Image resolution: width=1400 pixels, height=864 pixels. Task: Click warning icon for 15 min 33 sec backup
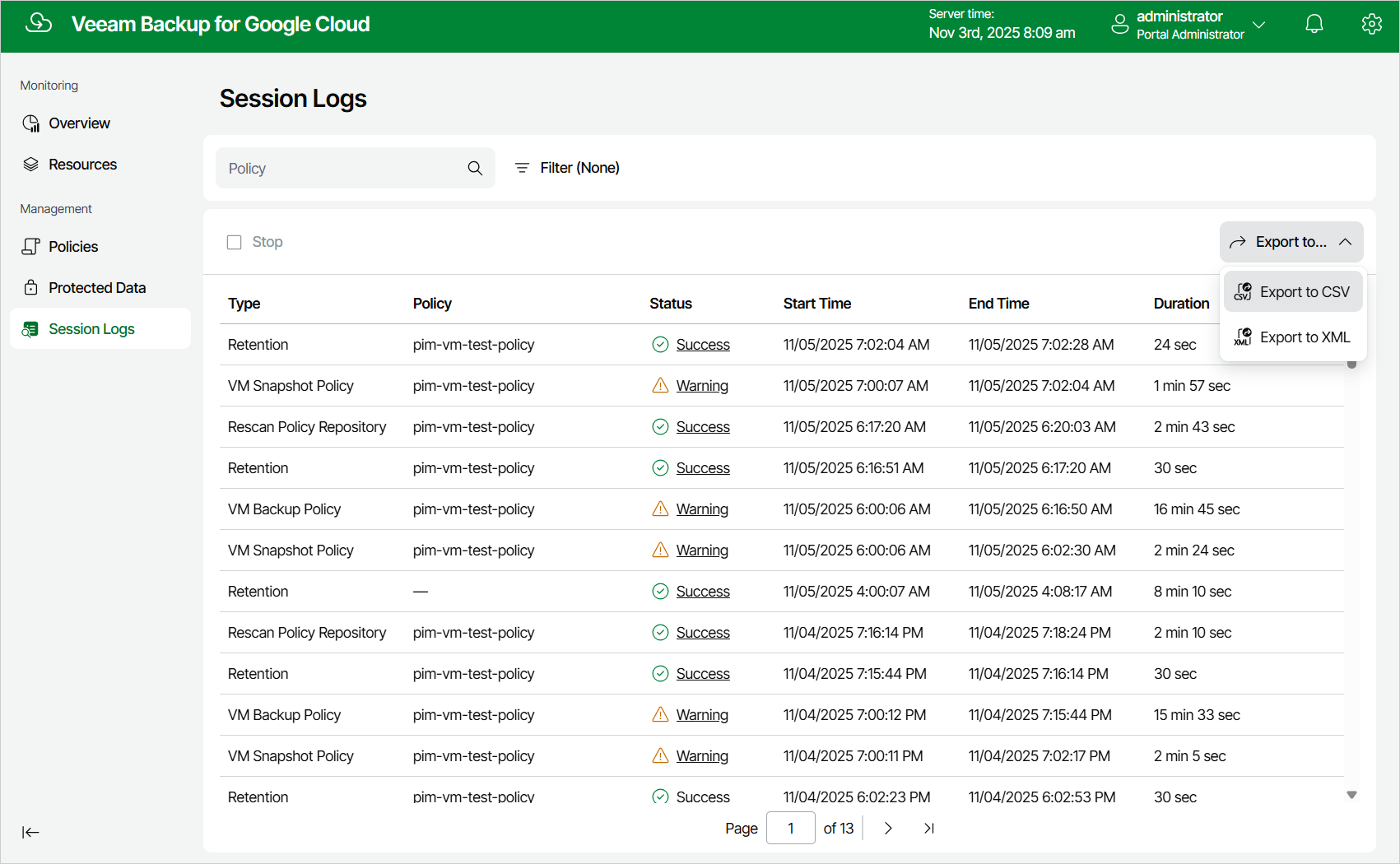coord(660,715)
